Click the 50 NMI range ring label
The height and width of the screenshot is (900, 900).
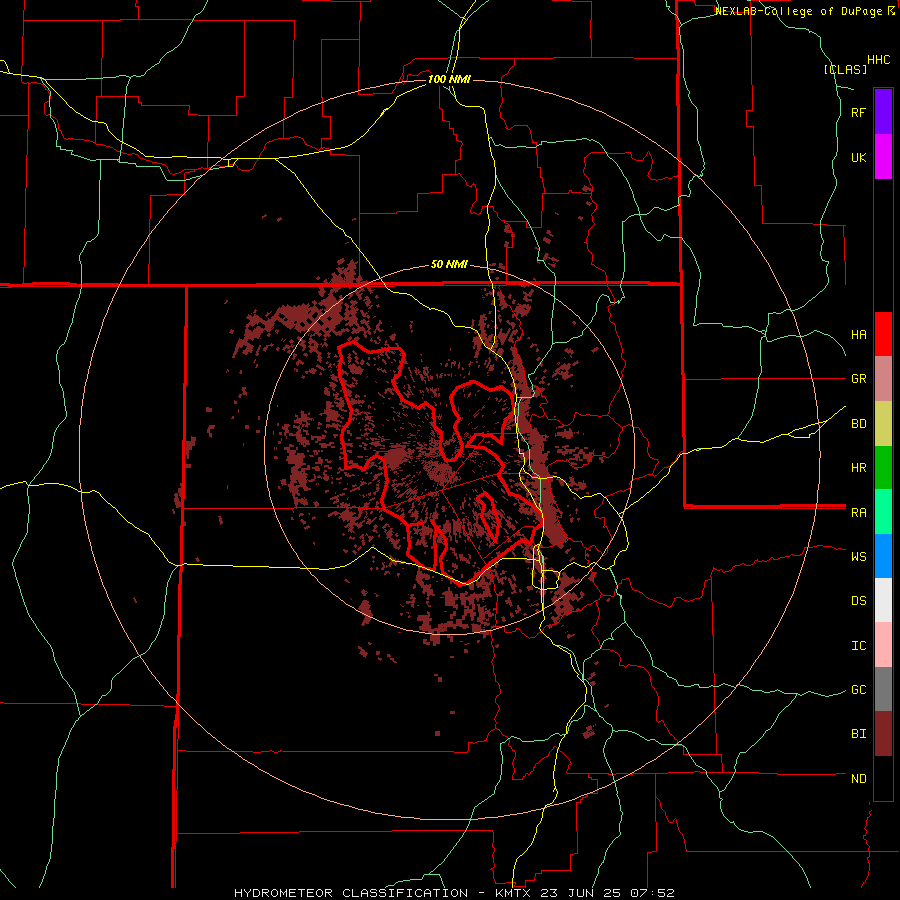(x=449, y=265)
